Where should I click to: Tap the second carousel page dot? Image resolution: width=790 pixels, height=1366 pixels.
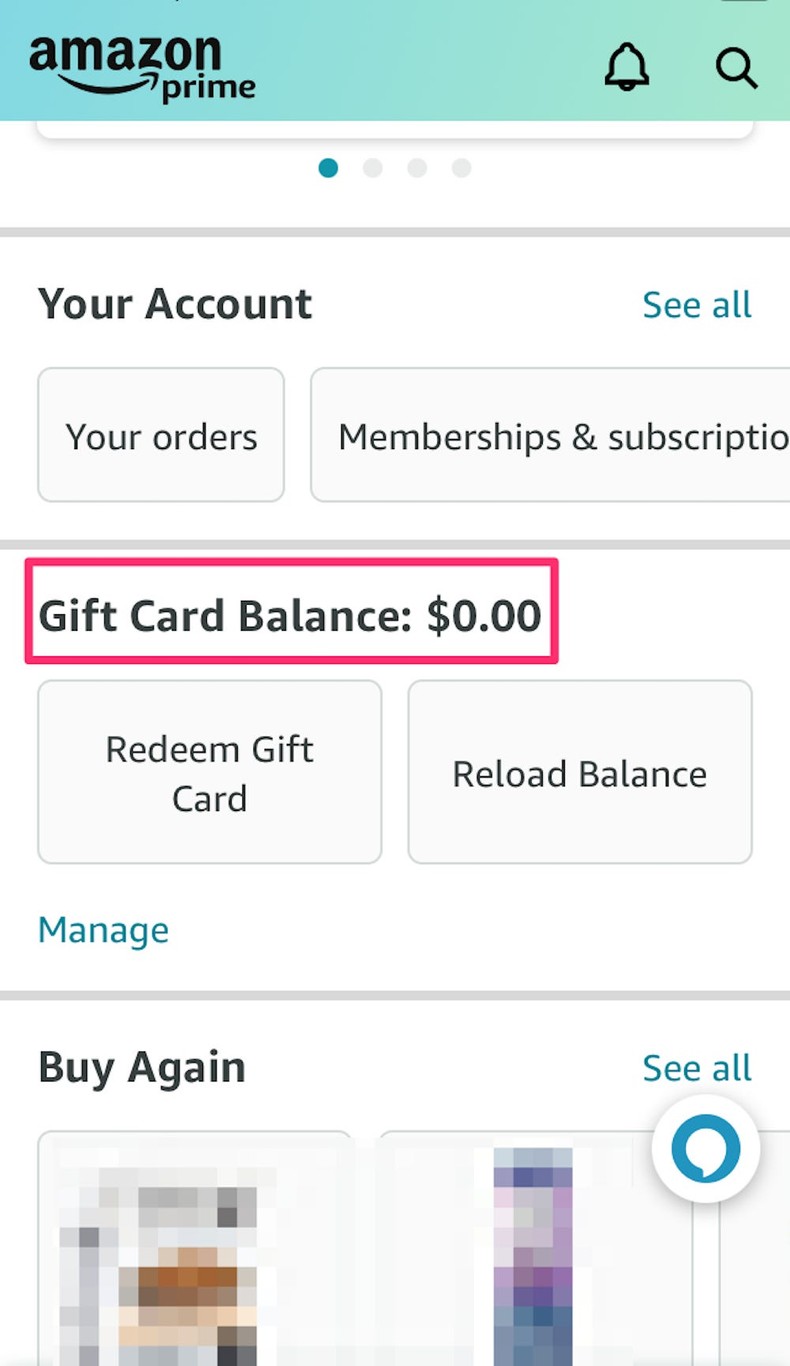[373, 168]
